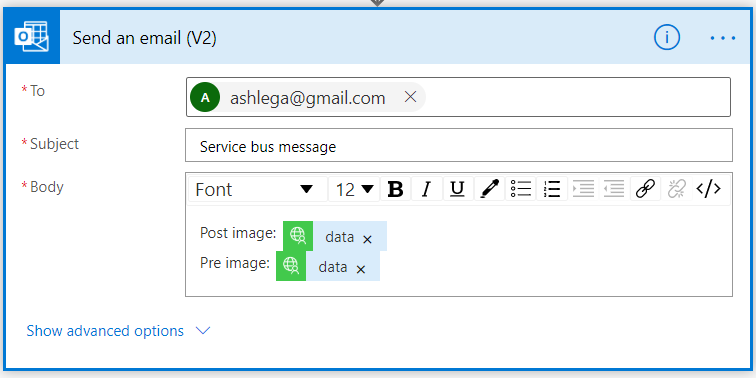
Task: Open the three-dot action menu
Action: (x=723, y=38)
